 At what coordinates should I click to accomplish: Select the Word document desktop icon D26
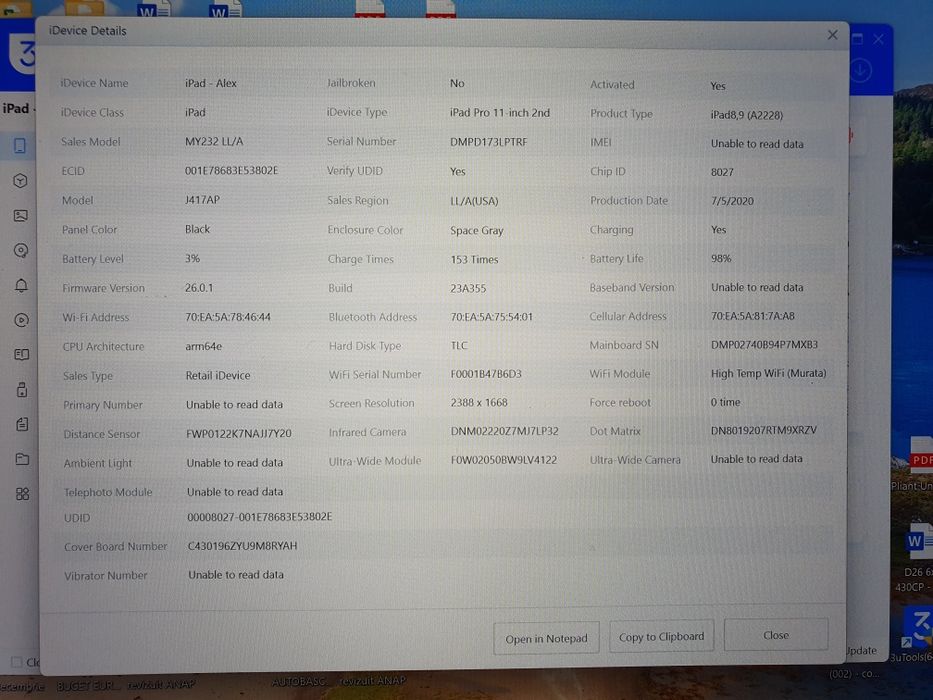pos(919,542)
